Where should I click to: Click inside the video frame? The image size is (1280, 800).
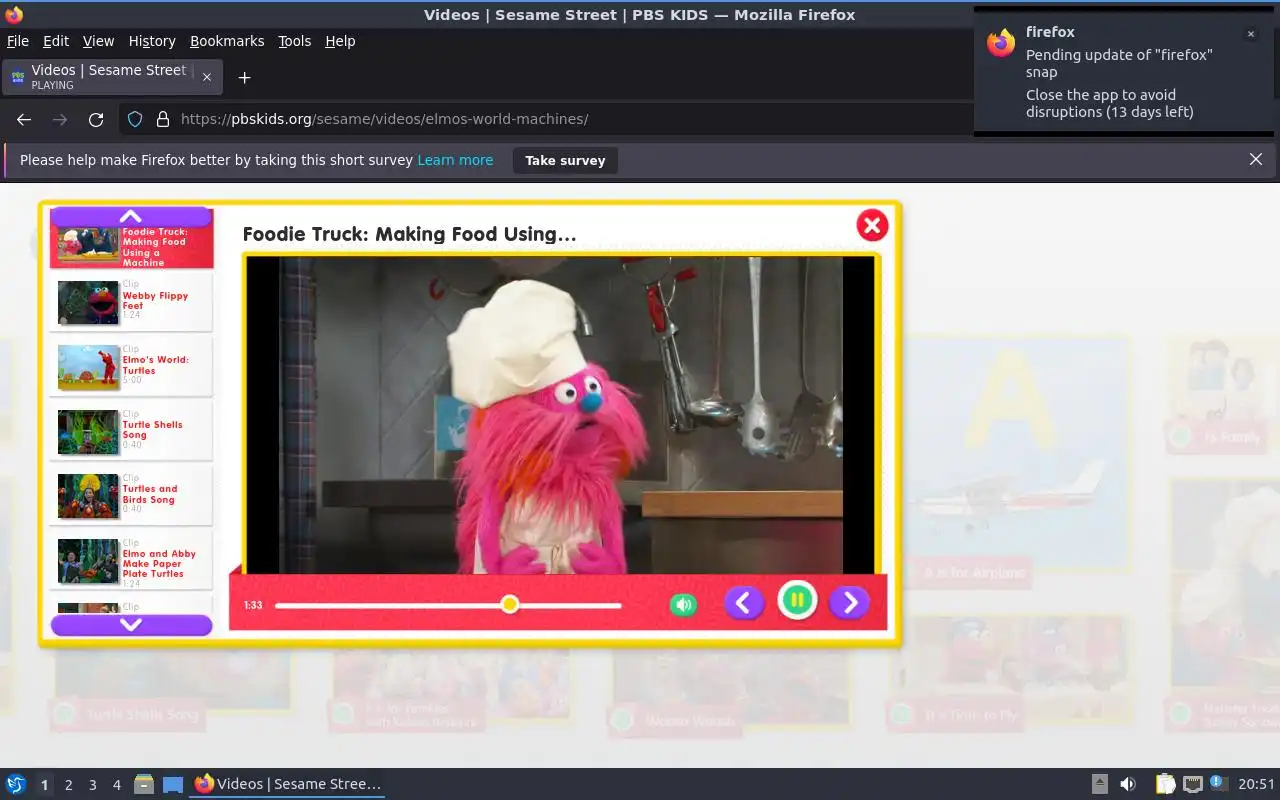click(x=560, y=415)
